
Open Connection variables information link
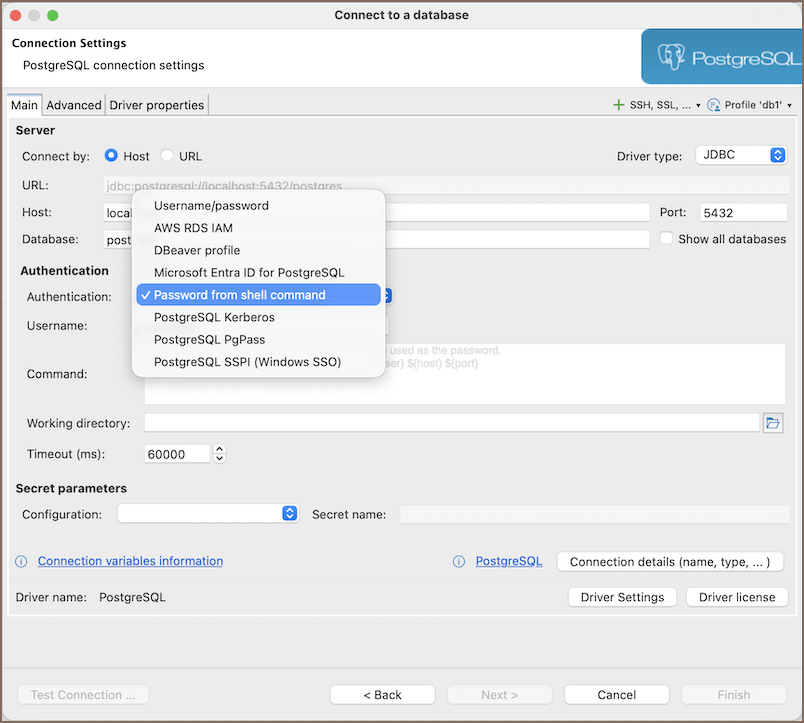tap(130, 561)
